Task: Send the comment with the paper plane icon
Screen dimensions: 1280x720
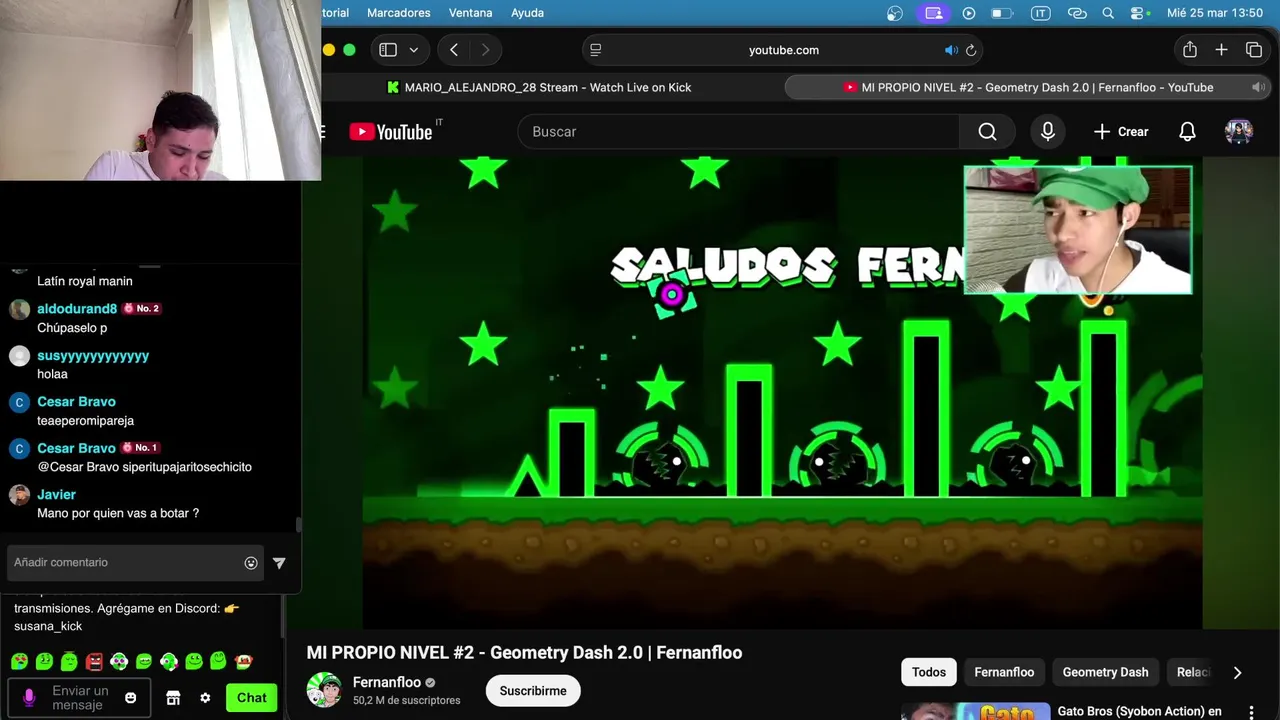Action: click(279, 563)
